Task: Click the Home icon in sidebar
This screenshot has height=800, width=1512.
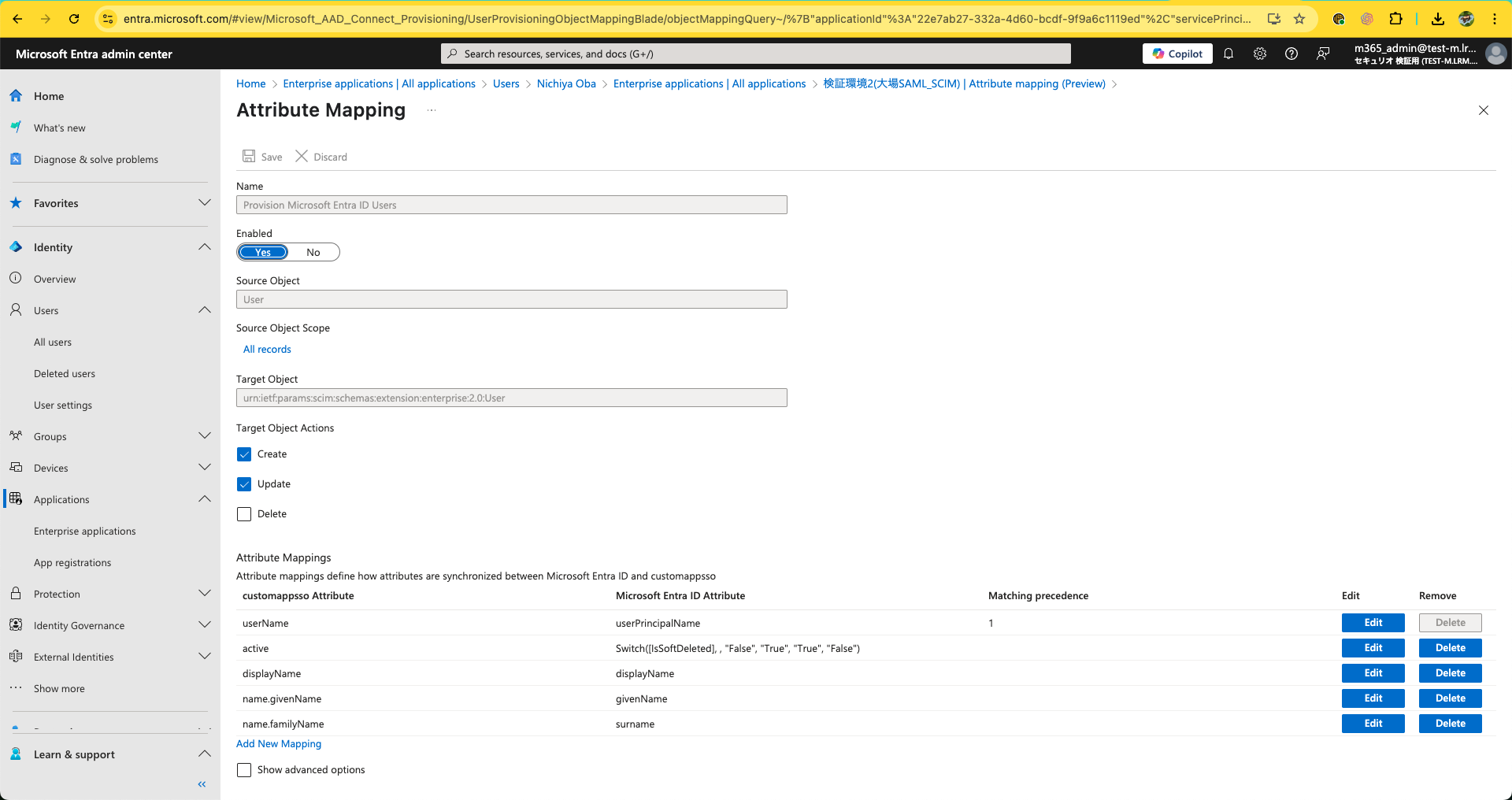Action: (16, 95)
